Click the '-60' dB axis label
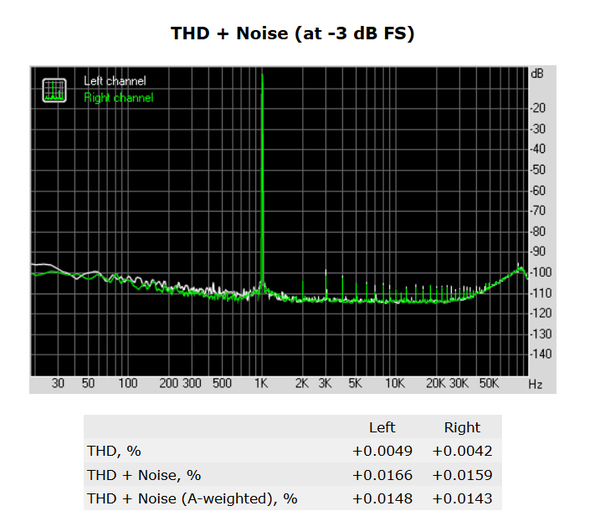This screenshot has height=521, width=600. pos(538,190)
